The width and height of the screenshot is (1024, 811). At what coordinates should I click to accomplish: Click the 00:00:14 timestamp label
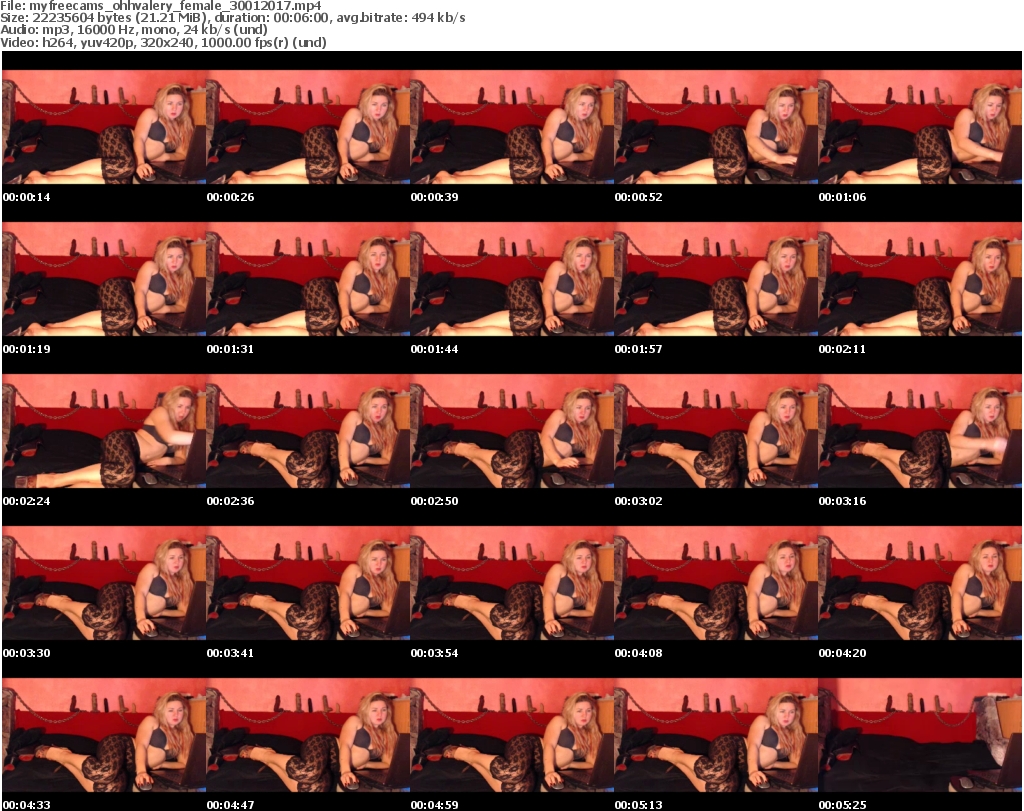[x=27, y=197]
